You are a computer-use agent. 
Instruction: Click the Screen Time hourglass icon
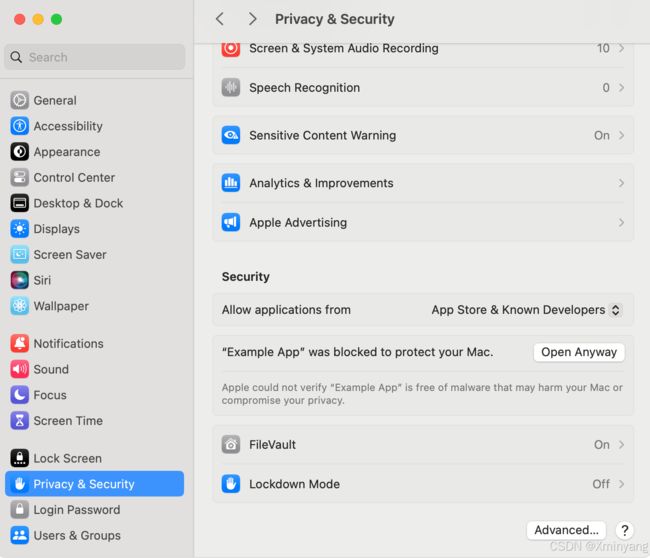(x=19, y=420)
